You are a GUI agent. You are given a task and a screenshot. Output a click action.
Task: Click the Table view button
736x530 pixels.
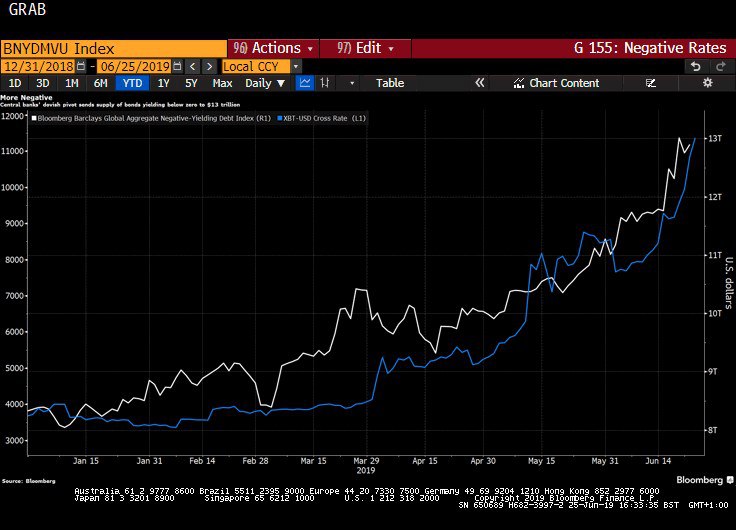(x=390, y=83)
